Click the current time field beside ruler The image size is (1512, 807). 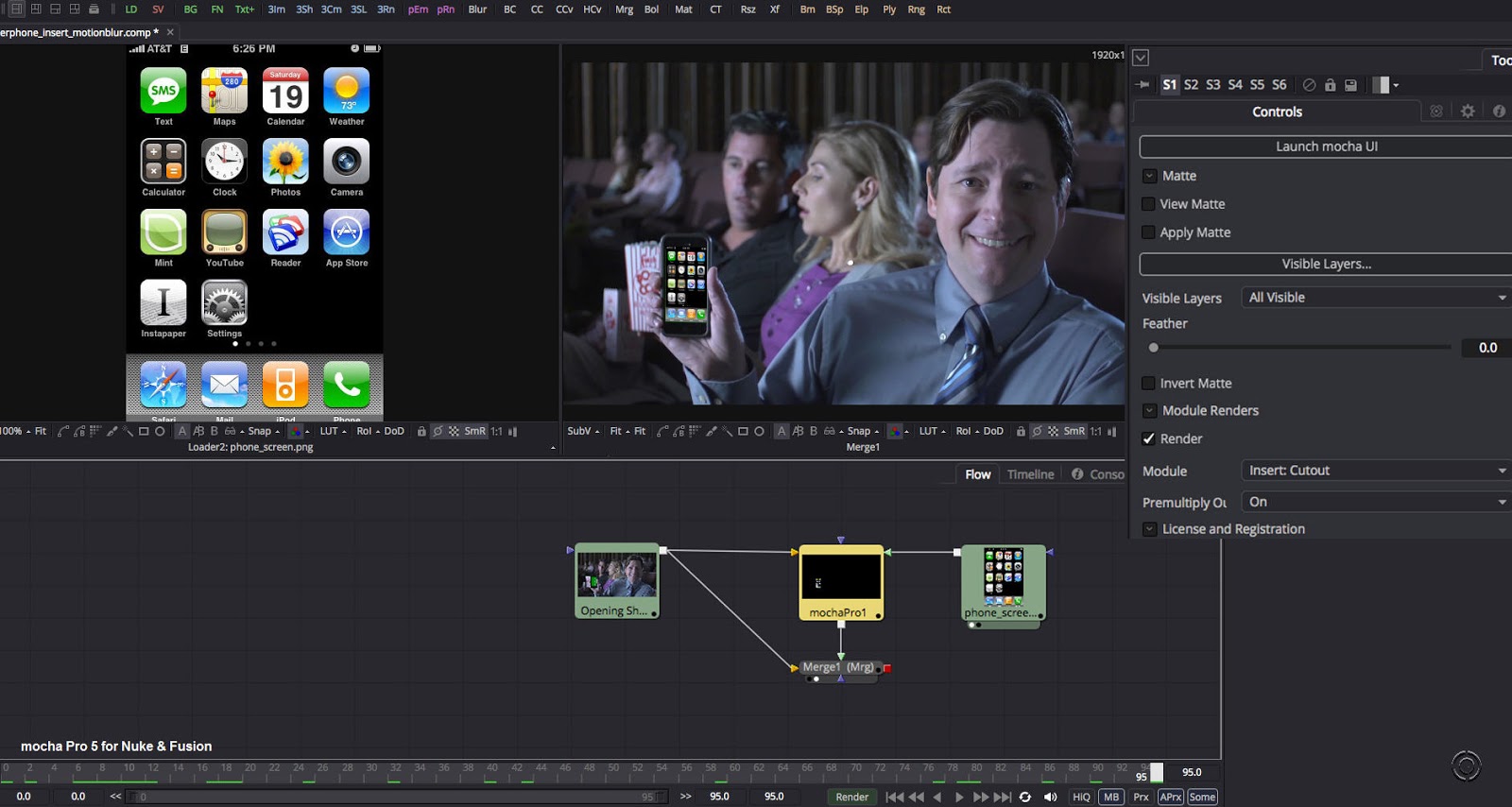coord(1192,772)
